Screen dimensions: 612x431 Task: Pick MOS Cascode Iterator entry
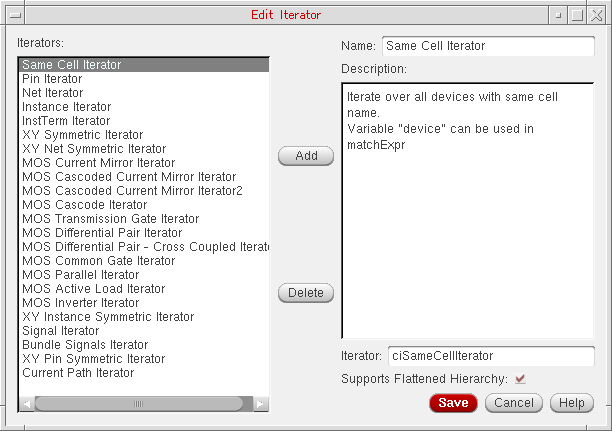click(144, 205)
